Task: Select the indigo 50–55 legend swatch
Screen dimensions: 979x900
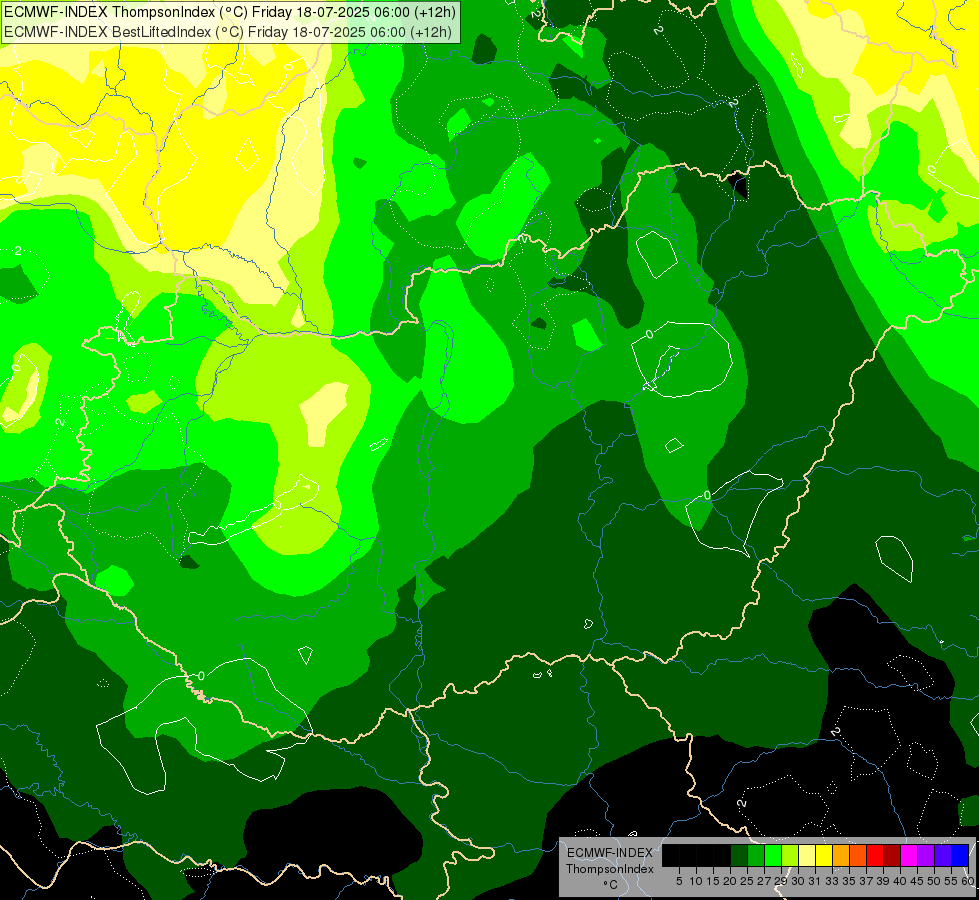Action: (943, 855)
